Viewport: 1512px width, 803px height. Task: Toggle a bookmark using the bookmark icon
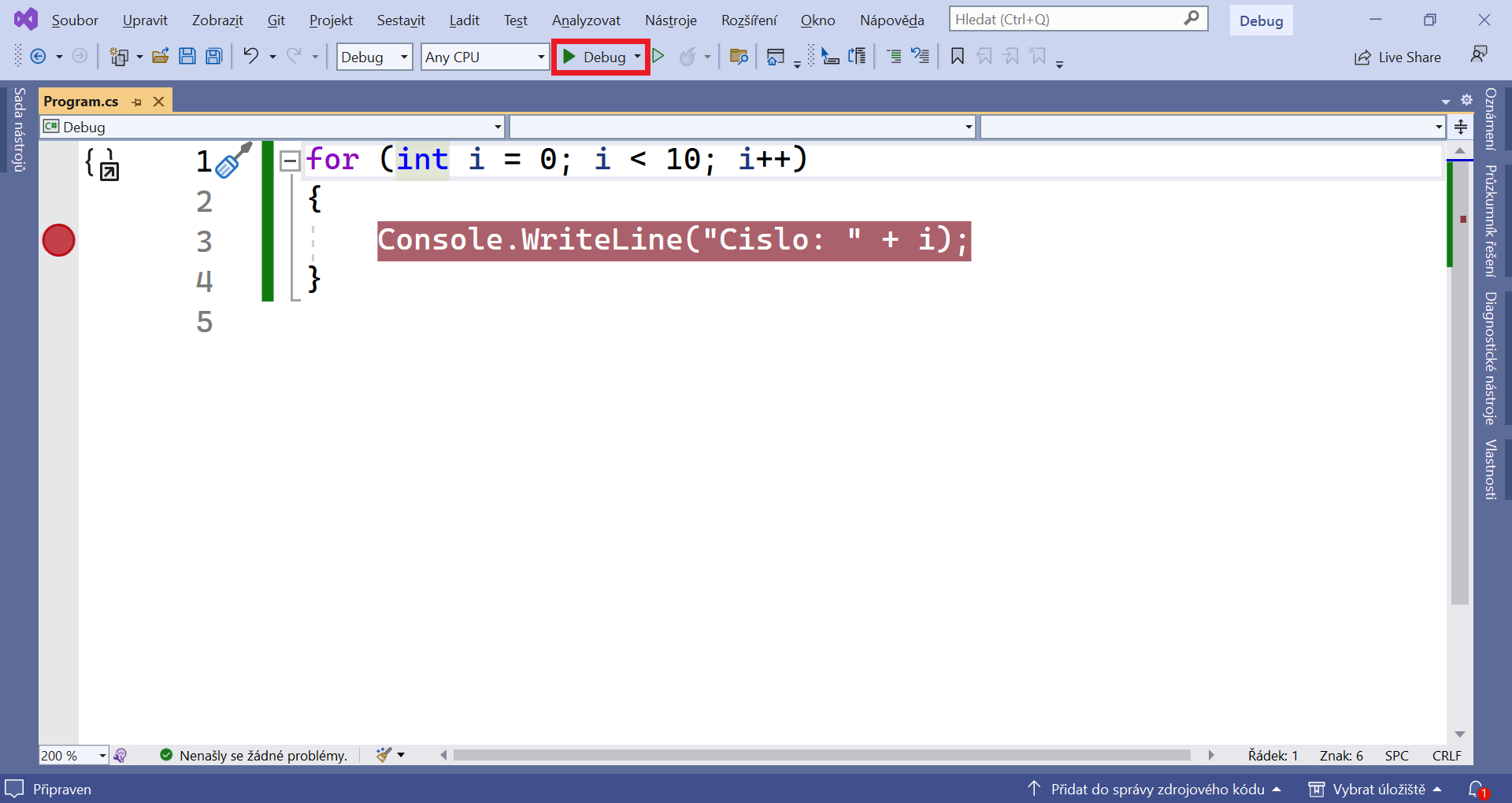click(x=957, y=56)
